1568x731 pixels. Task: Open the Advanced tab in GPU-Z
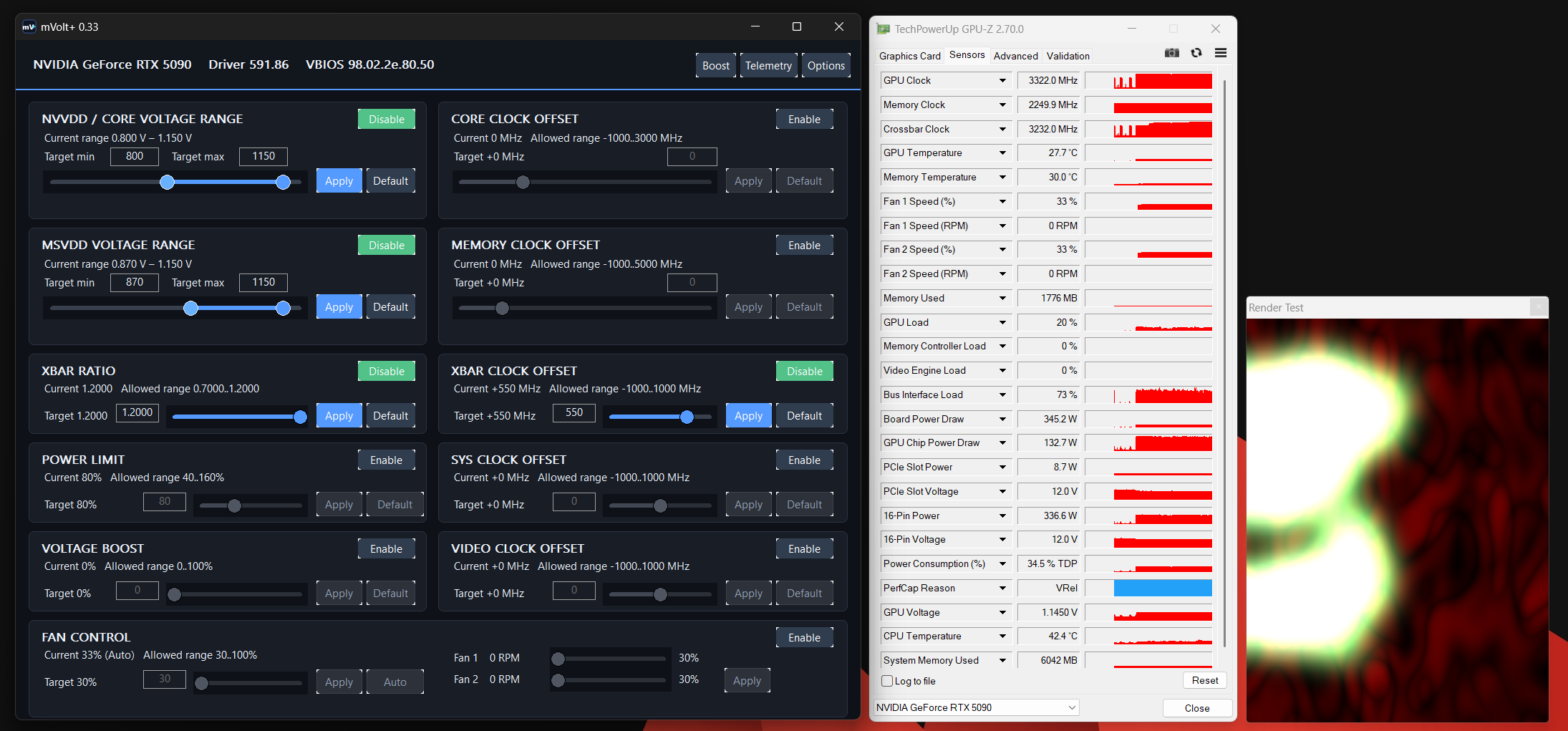pos(1015,56)
